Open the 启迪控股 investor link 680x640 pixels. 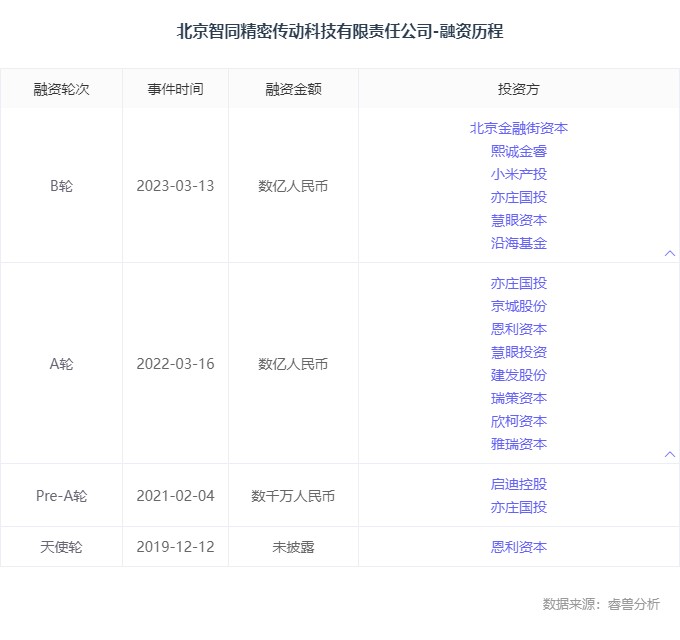(x=518, y=484)
